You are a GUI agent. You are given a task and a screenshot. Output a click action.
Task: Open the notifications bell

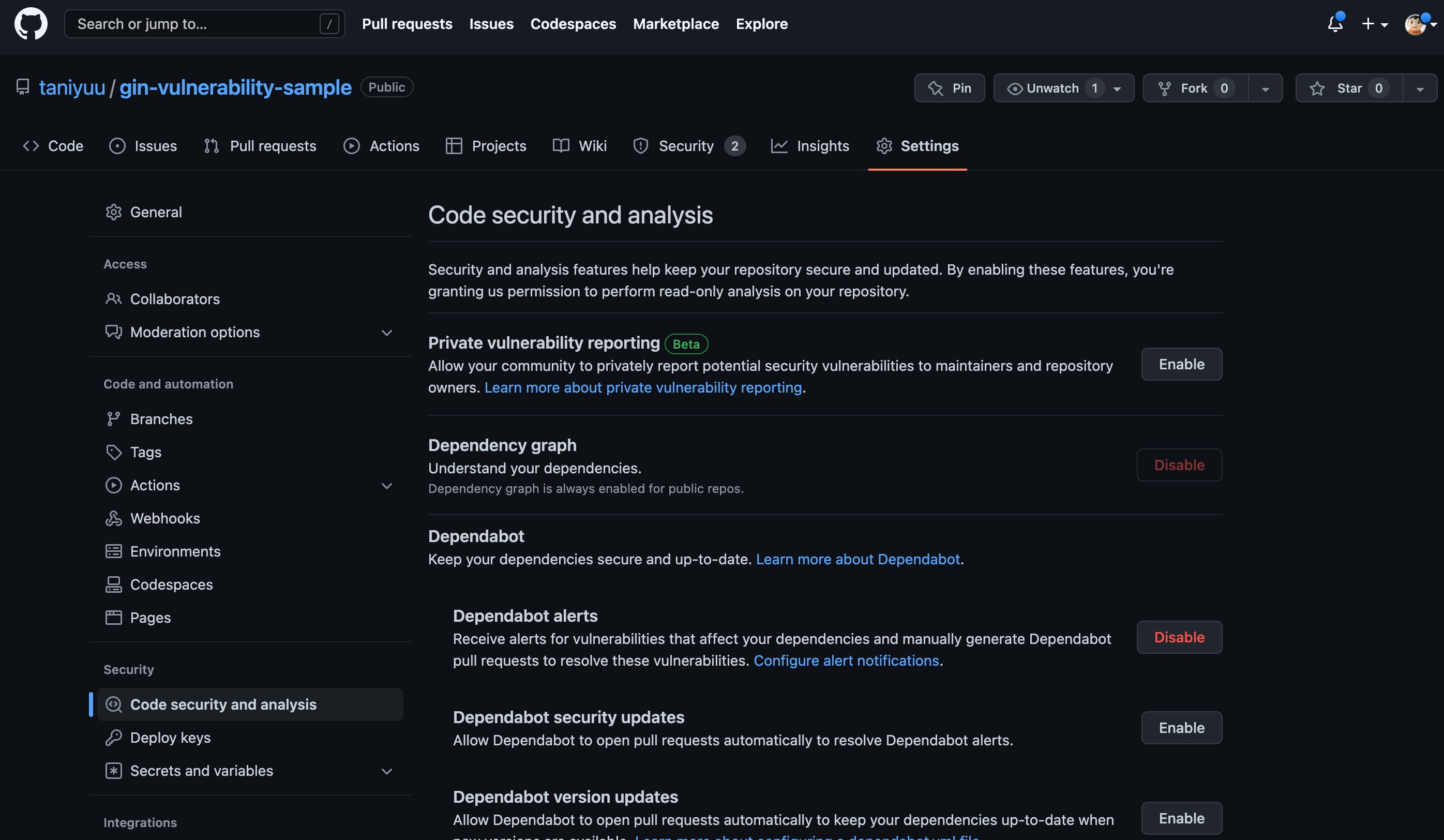click(x=1335, y=23)
